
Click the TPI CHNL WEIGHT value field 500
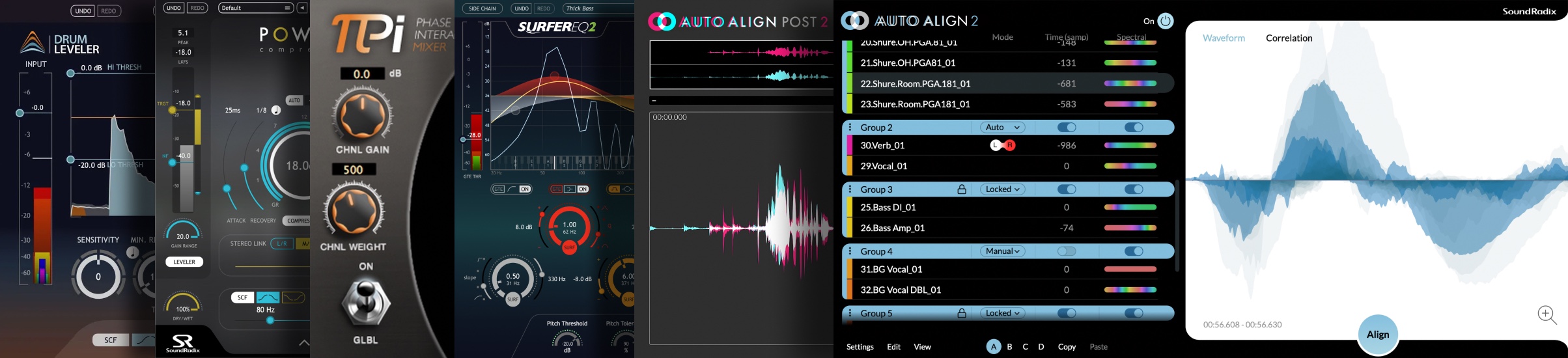[x=354, y=169]
